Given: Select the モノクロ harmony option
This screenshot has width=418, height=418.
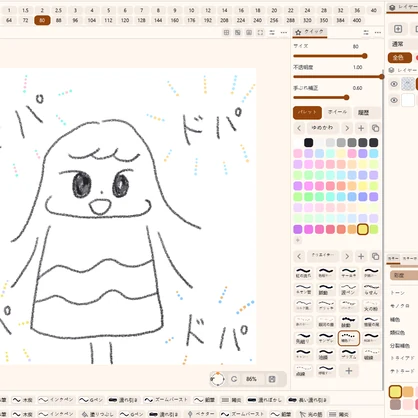Looking at the screenshot, I should tap(400, 306).
